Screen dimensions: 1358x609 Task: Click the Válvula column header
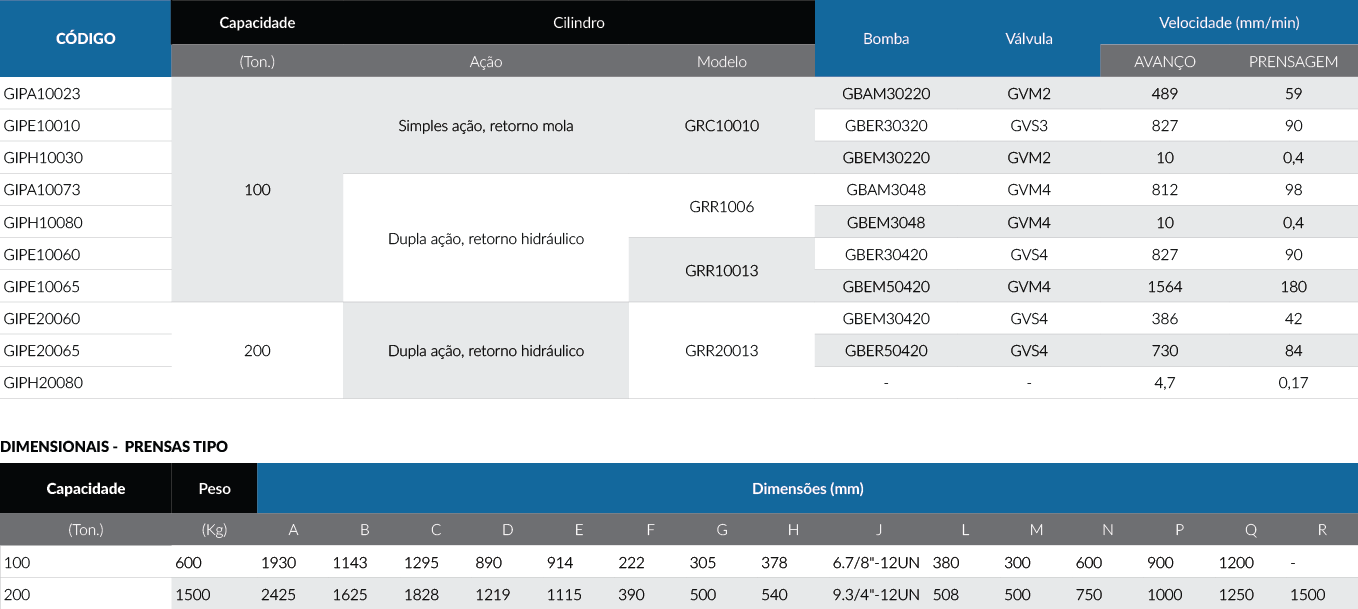click(x=1029, y=39)
